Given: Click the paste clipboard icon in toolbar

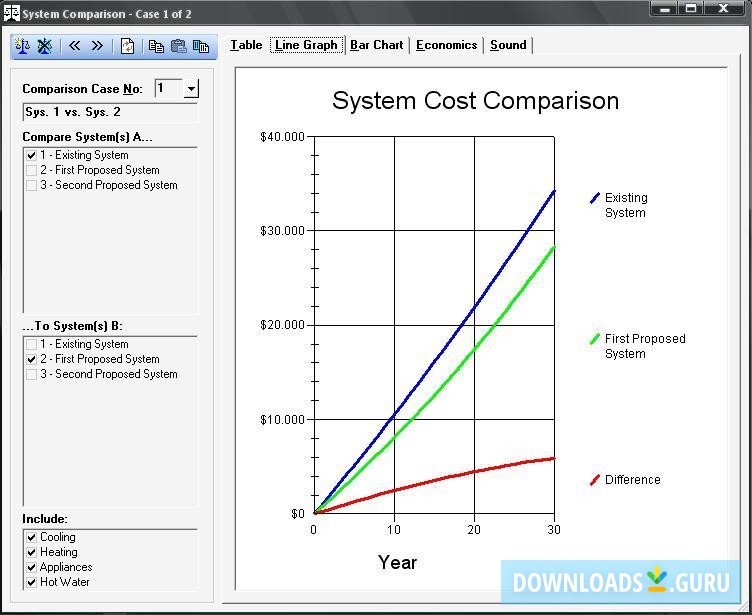Looking at the screenshot, I should pyautogui.click(x=178, y=46).
